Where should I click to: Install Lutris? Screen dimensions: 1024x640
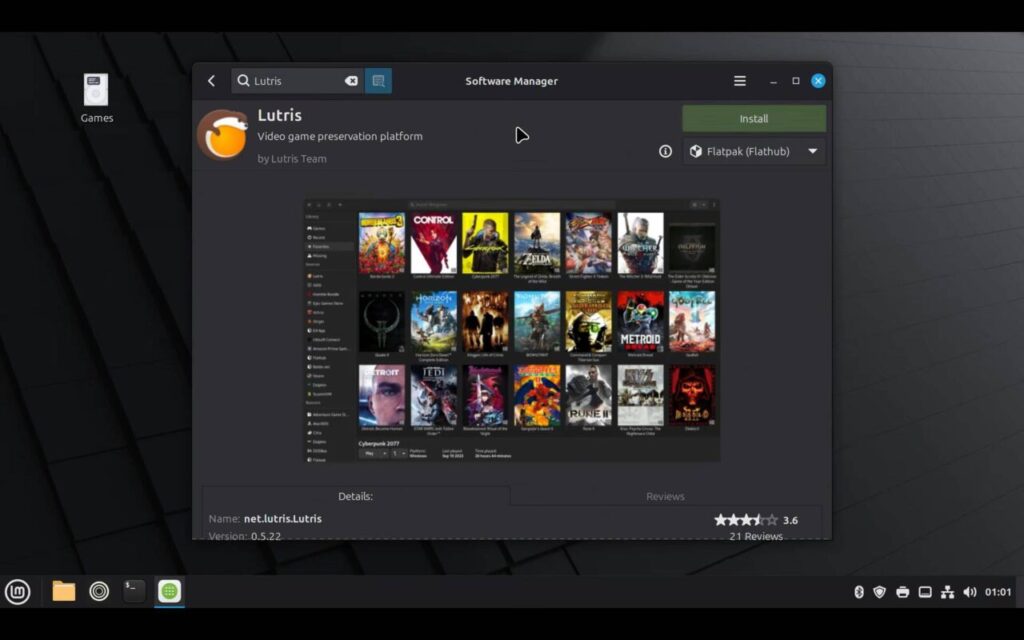coord(754,119)
